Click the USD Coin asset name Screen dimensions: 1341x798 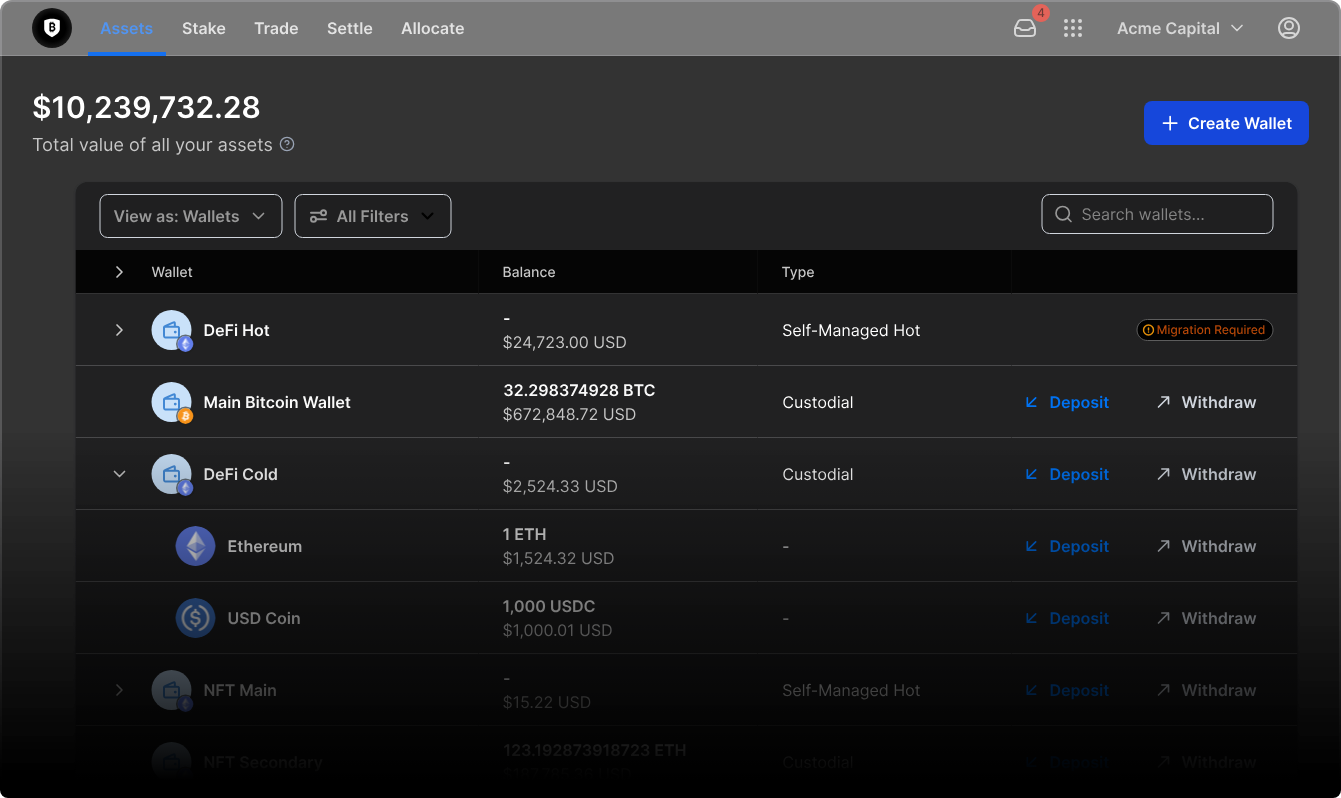point(264,618)
